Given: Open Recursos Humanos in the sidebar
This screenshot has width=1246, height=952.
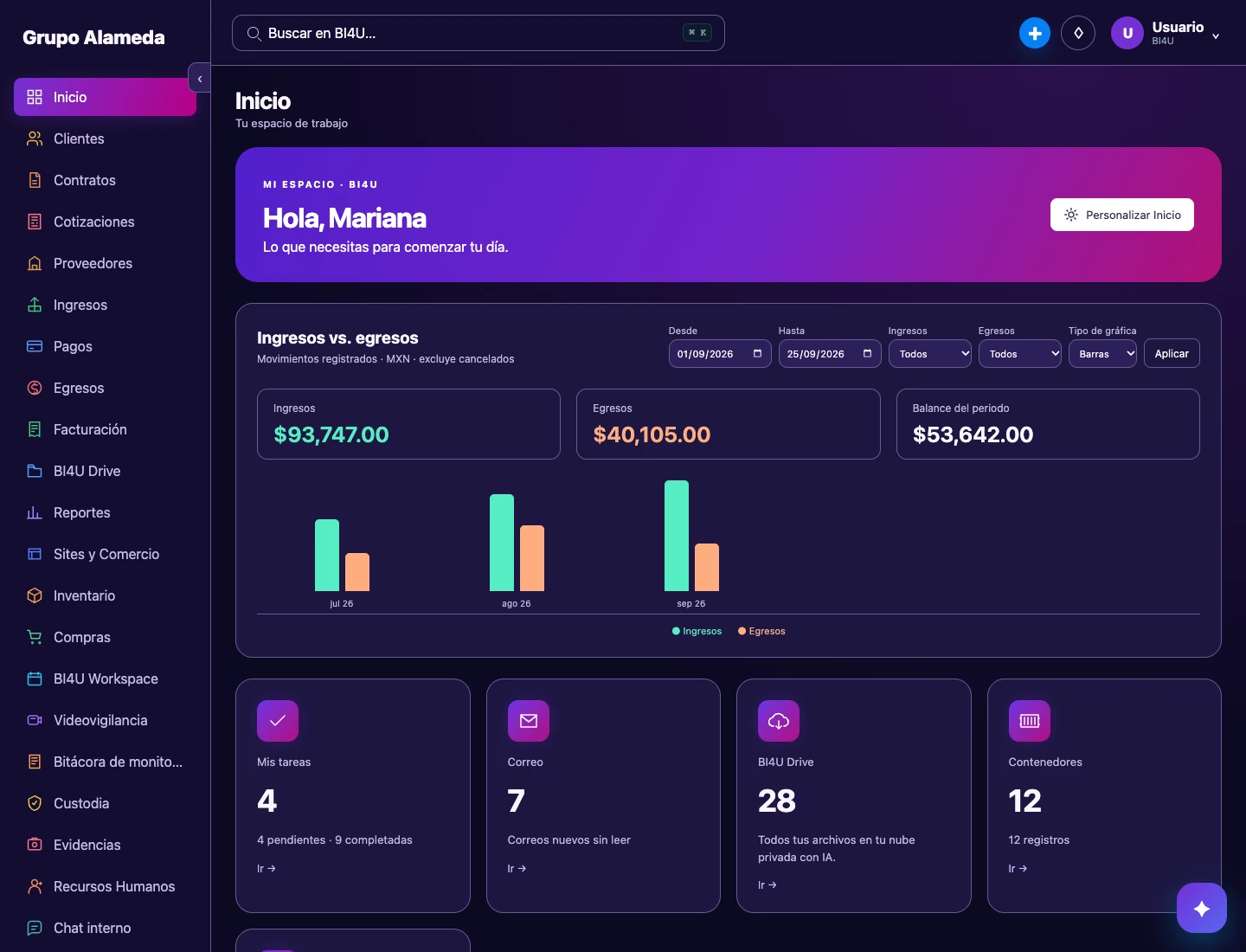Looking at the screenshot, I should (x=105, y=886).
